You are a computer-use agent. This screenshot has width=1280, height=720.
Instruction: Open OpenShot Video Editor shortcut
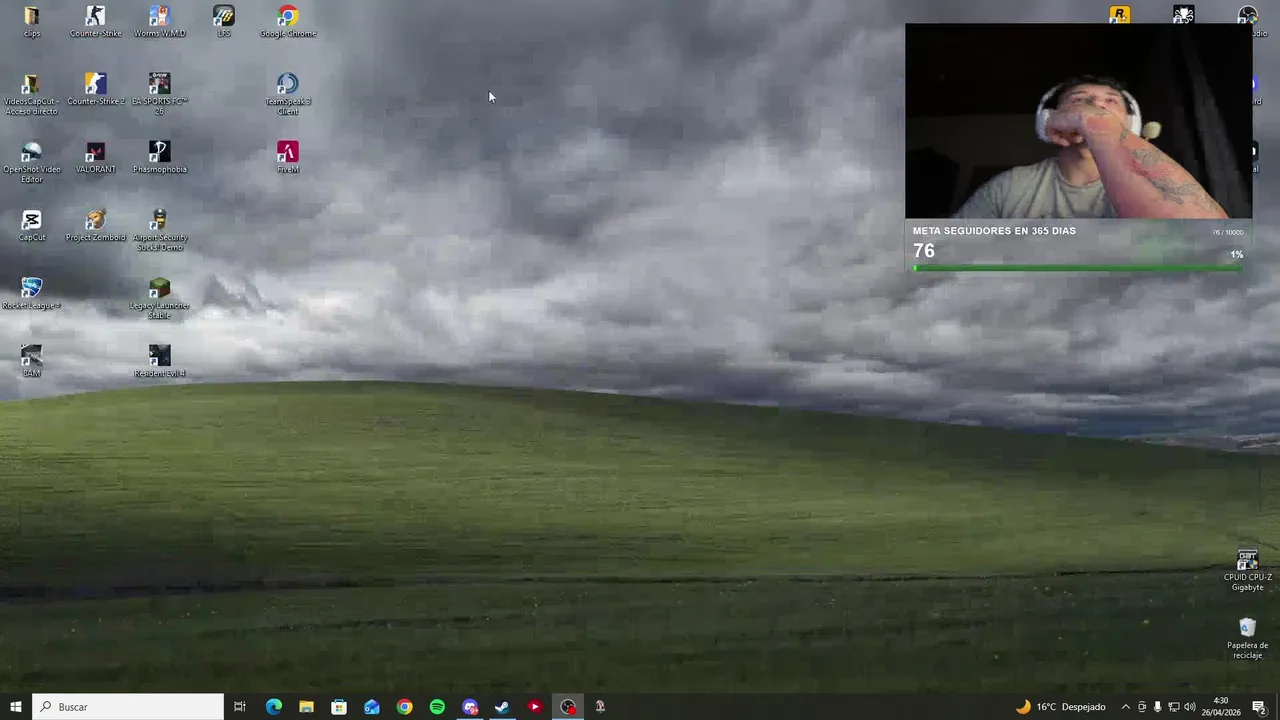pos(32,162)
